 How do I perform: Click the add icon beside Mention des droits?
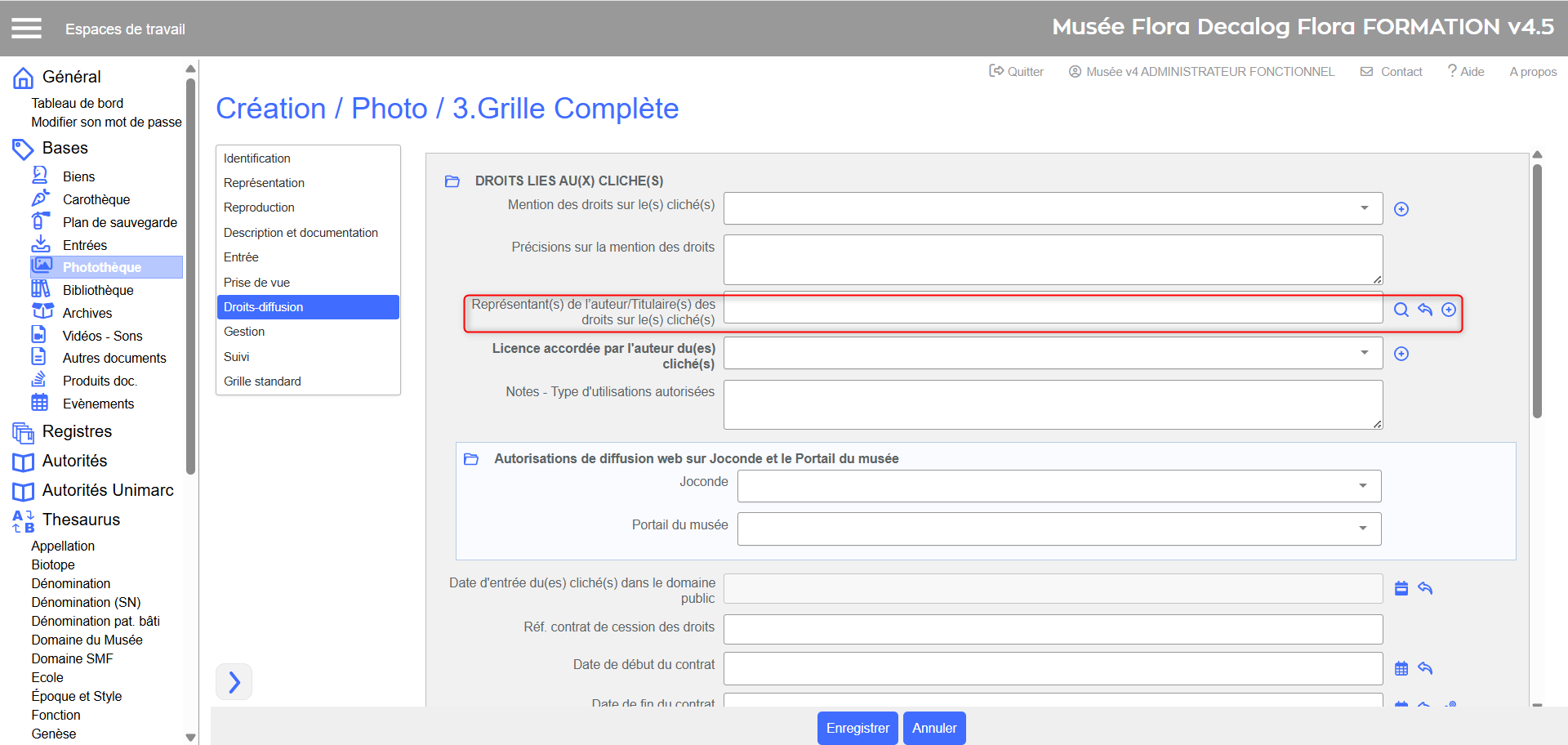tap(1401, 209)
